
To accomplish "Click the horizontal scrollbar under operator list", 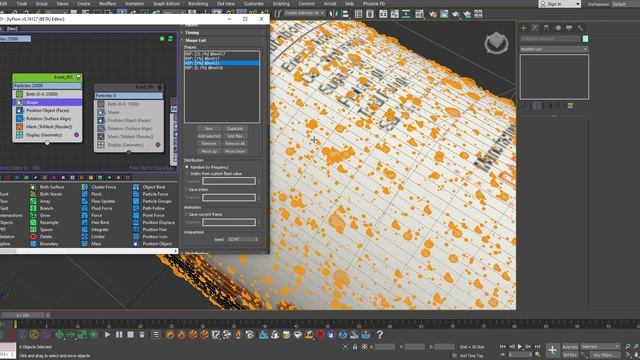I will [89, 251].
